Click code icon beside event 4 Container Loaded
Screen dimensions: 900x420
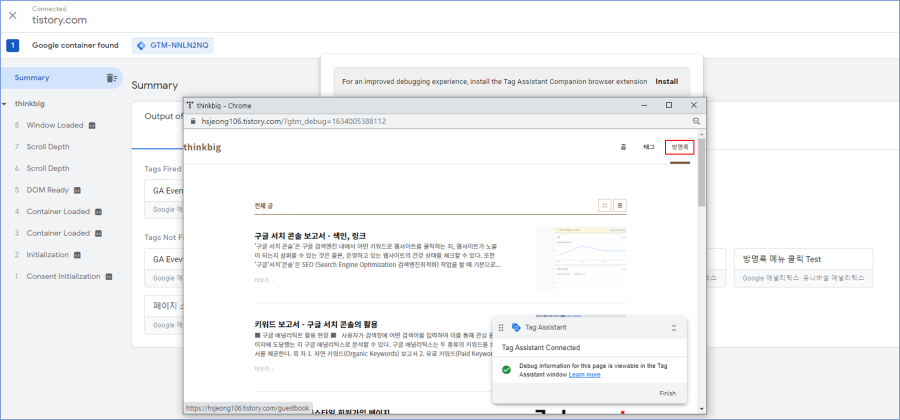(x=98, y=212)
